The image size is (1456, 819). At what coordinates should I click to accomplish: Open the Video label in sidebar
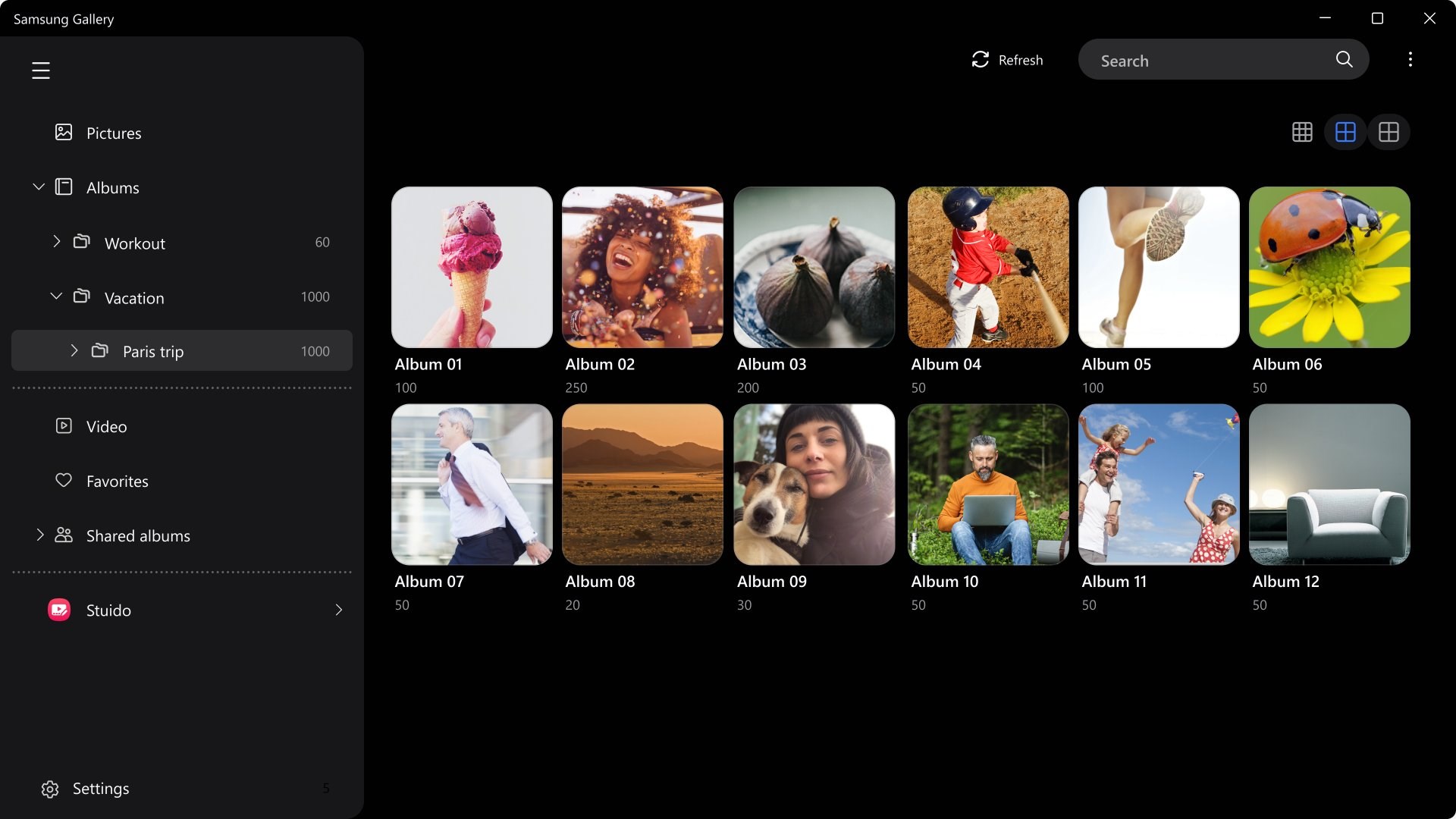point(107,427)
